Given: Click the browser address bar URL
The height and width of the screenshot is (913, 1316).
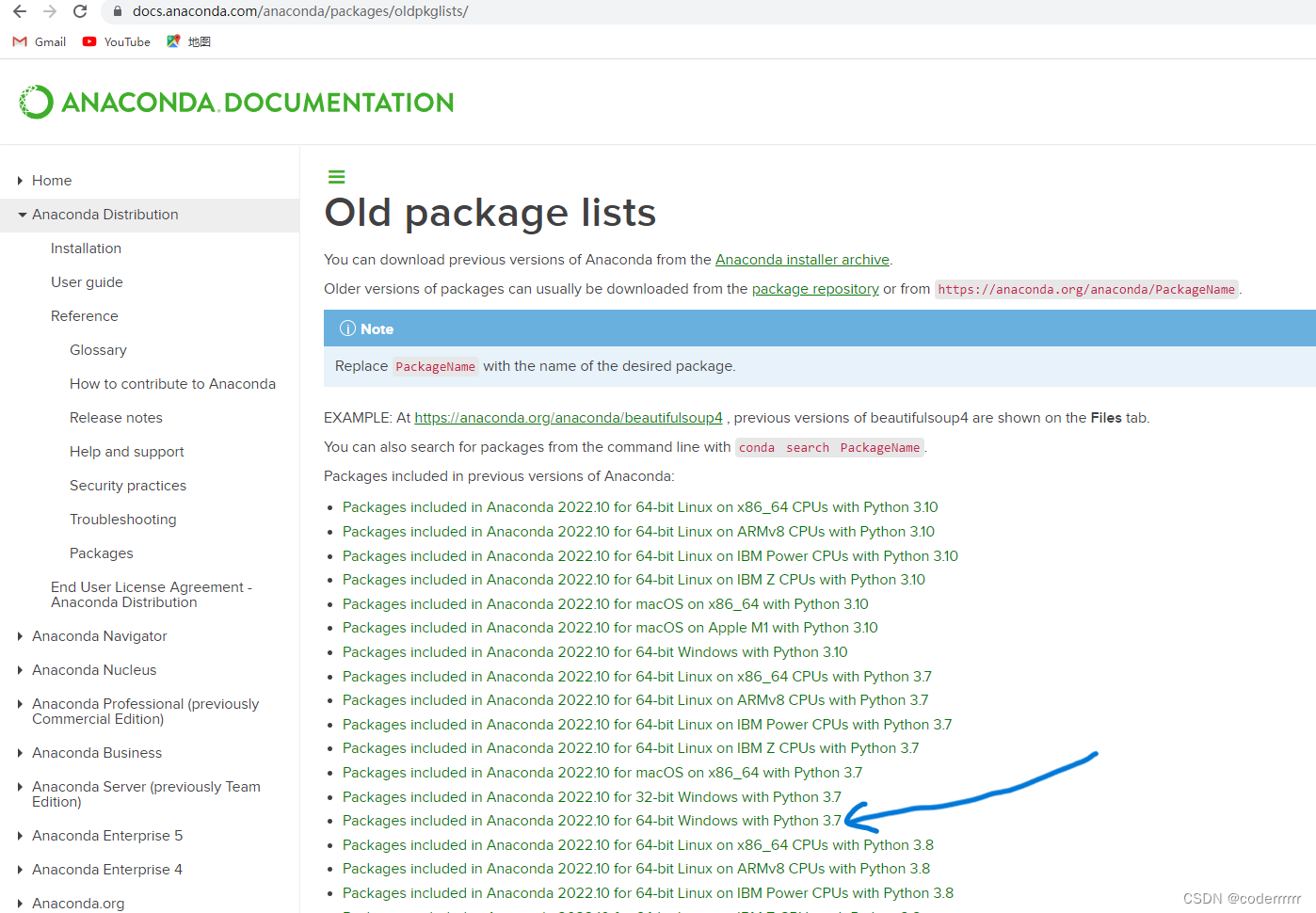Looking at the screenshot, I should point(300,11).
